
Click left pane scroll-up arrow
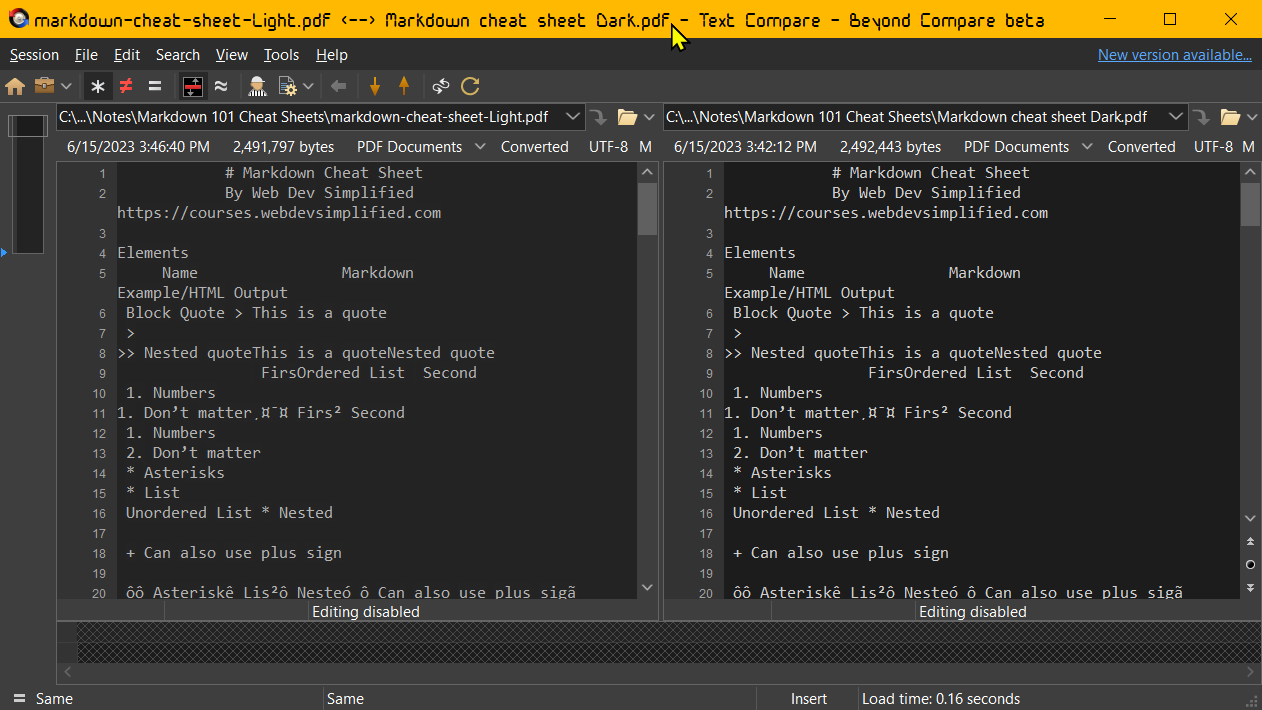pyautogui.click(x=647, y=172)
